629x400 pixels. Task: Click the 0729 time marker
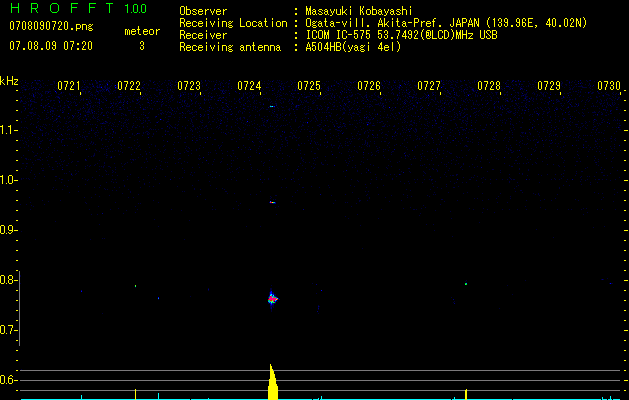549,85
